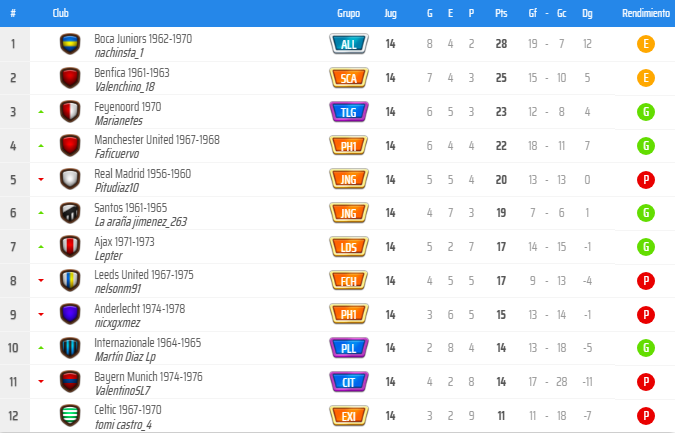Open manager profile Valentino5L7
This screenshot has width=675, height=433.
pos(123,391)
